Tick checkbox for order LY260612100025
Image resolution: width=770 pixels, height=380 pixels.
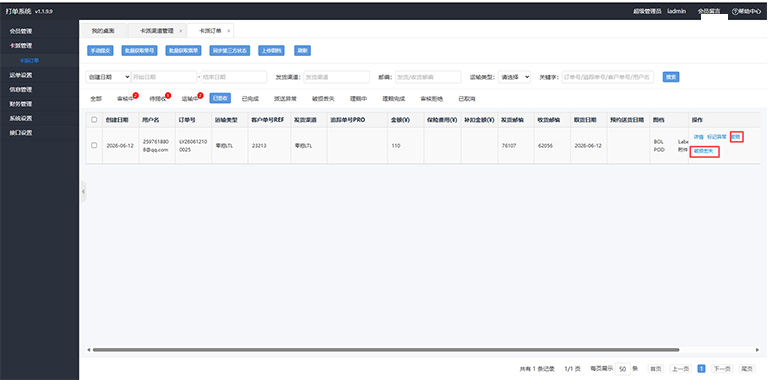[94, 145]
